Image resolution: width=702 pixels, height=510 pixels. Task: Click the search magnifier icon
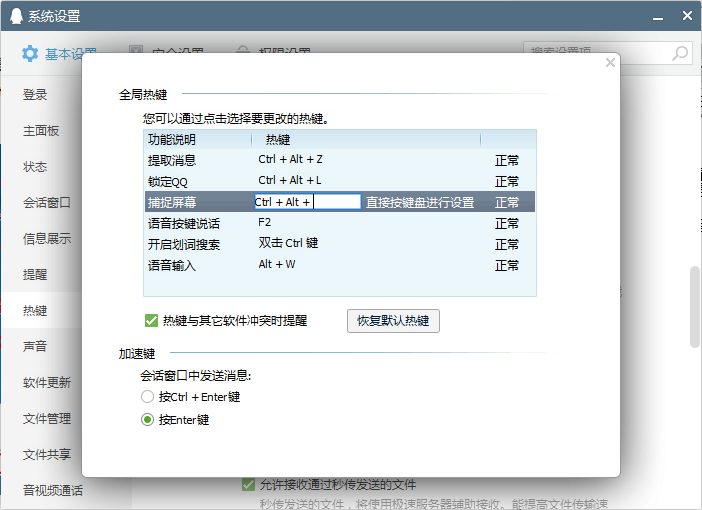[x=679, y=53]
